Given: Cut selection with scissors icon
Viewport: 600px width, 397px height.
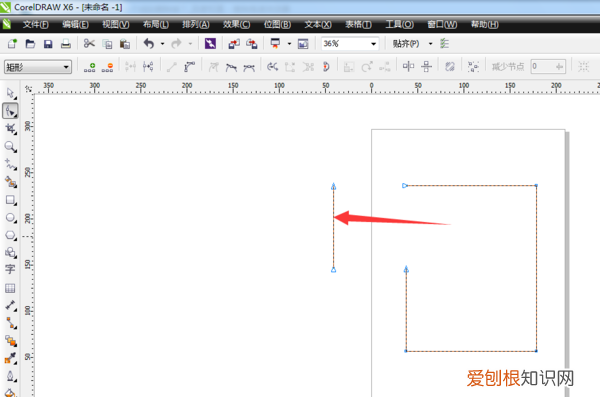Looking at the screenshot, I should [89, 43].
